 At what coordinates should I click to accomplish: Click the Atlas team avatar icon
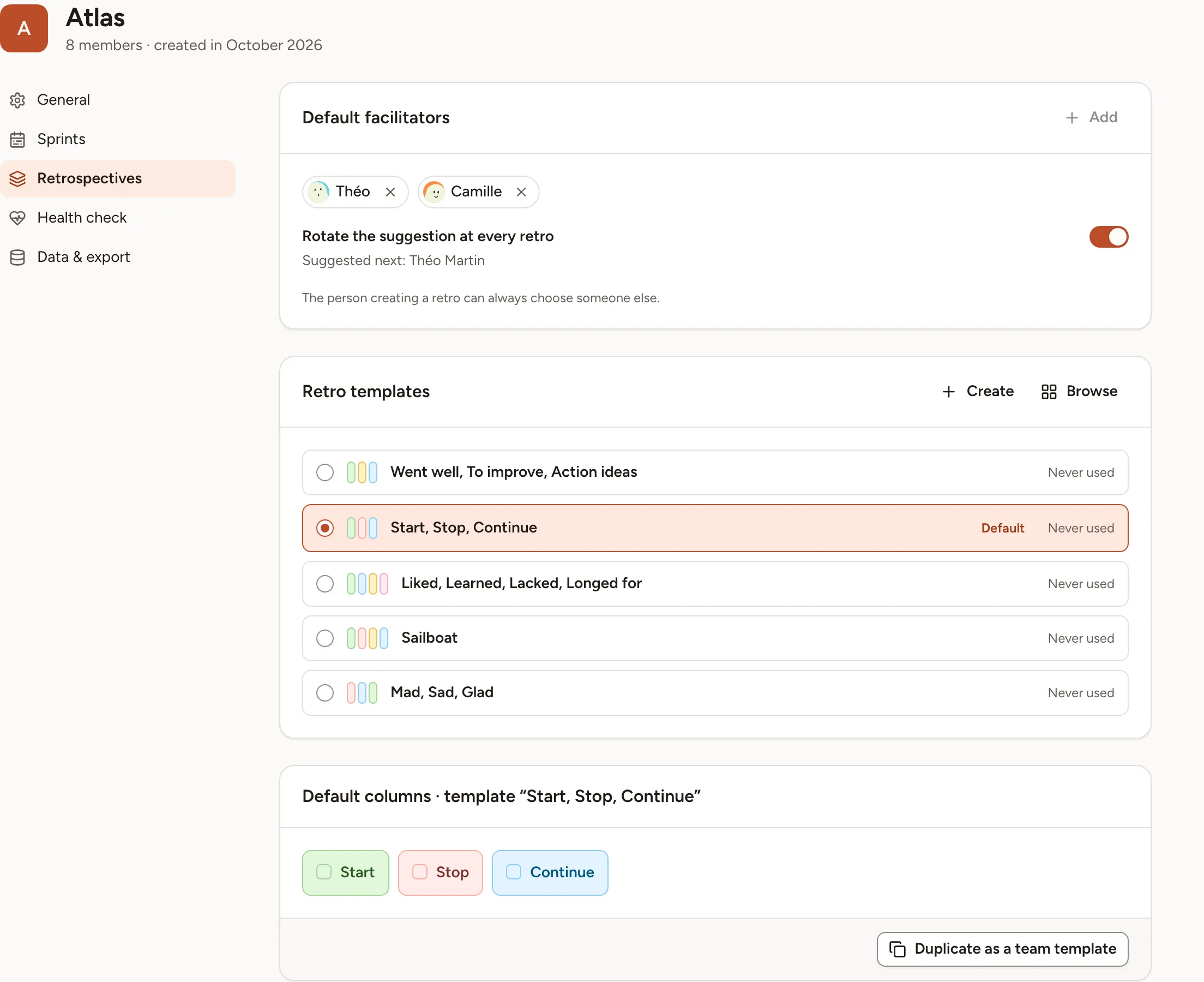[x=24, y=28]
